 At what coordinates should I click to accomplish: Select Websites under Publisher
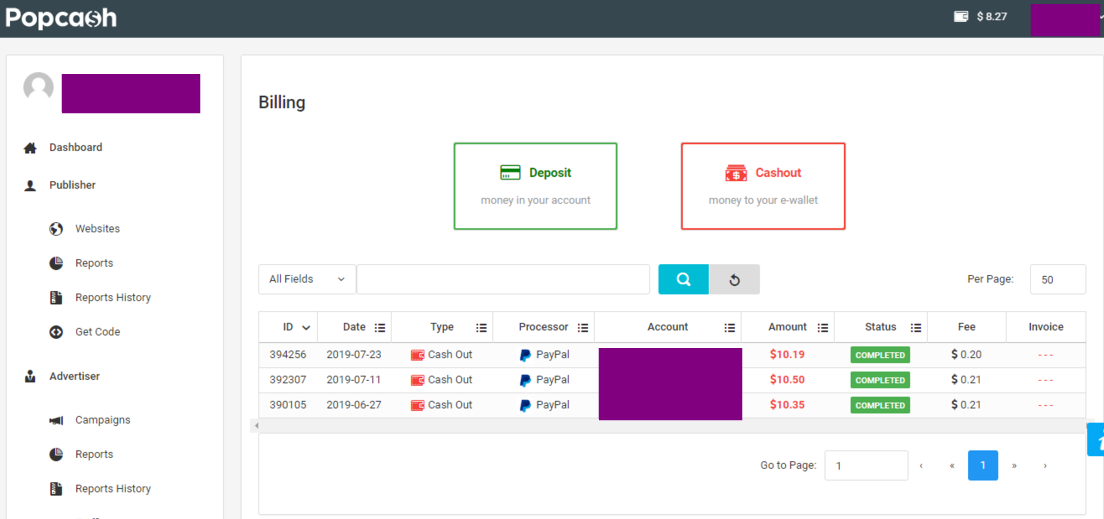click(97, 229)
